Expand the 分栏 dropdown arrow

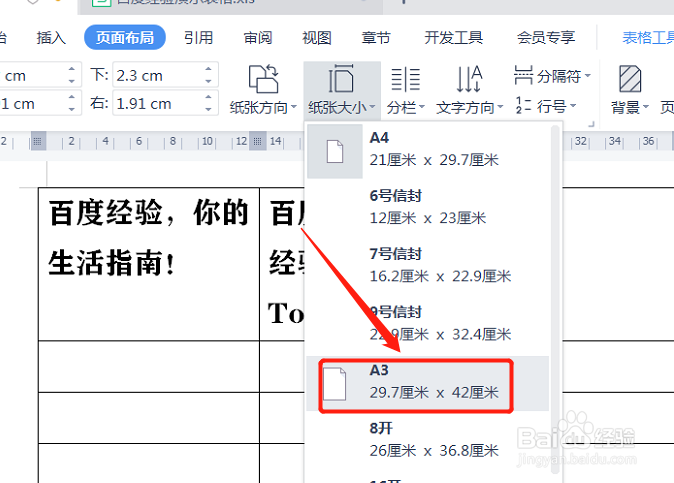422,107
